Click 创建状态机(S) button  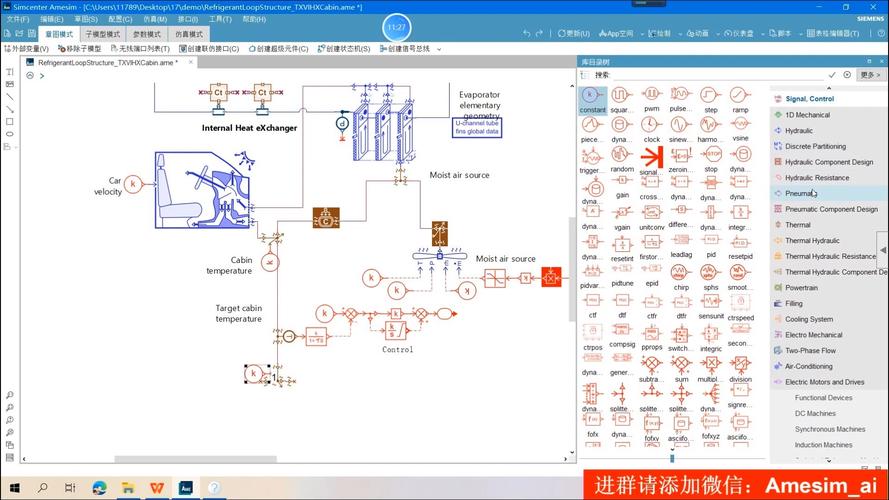[x=344, y=49]
